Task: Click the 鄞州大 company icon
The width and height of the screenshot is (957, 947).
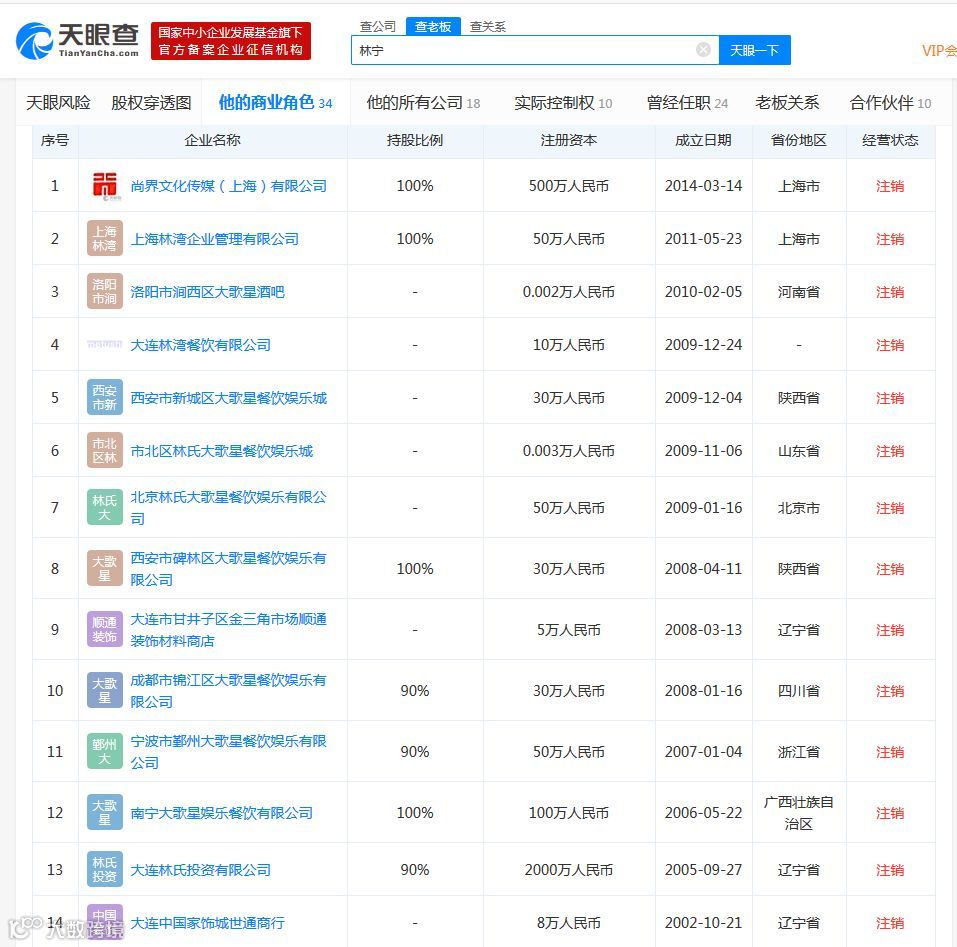Action: coord(105,752)
